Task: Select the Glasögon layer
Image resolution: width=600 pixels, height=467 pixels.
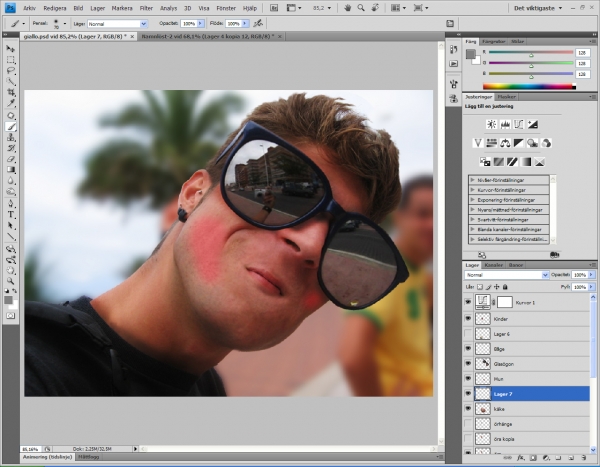Action: coord(532,364)
